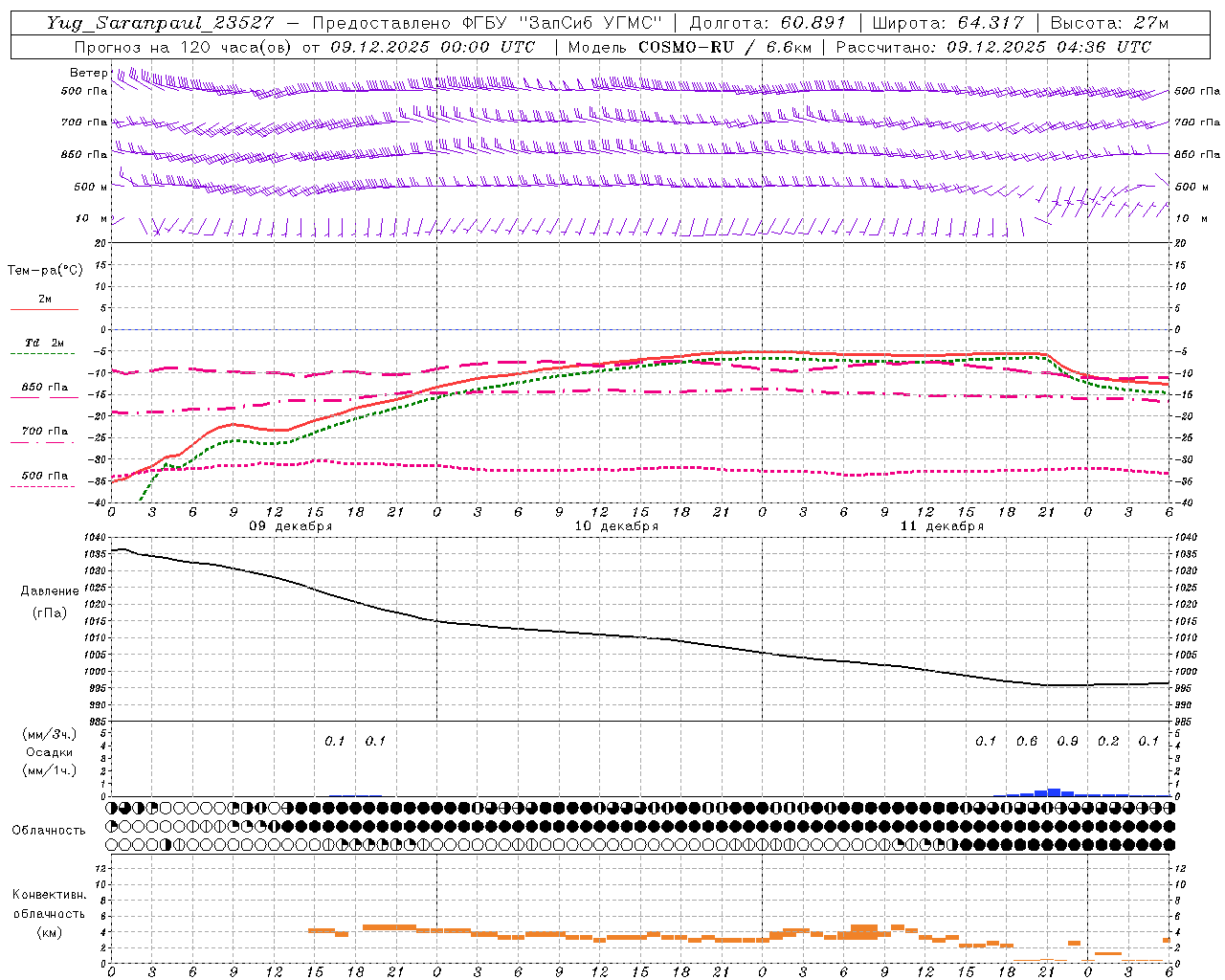Click the (км) unit under convective cloud label
1225x980 pixels.
click(x=49, y=932)
